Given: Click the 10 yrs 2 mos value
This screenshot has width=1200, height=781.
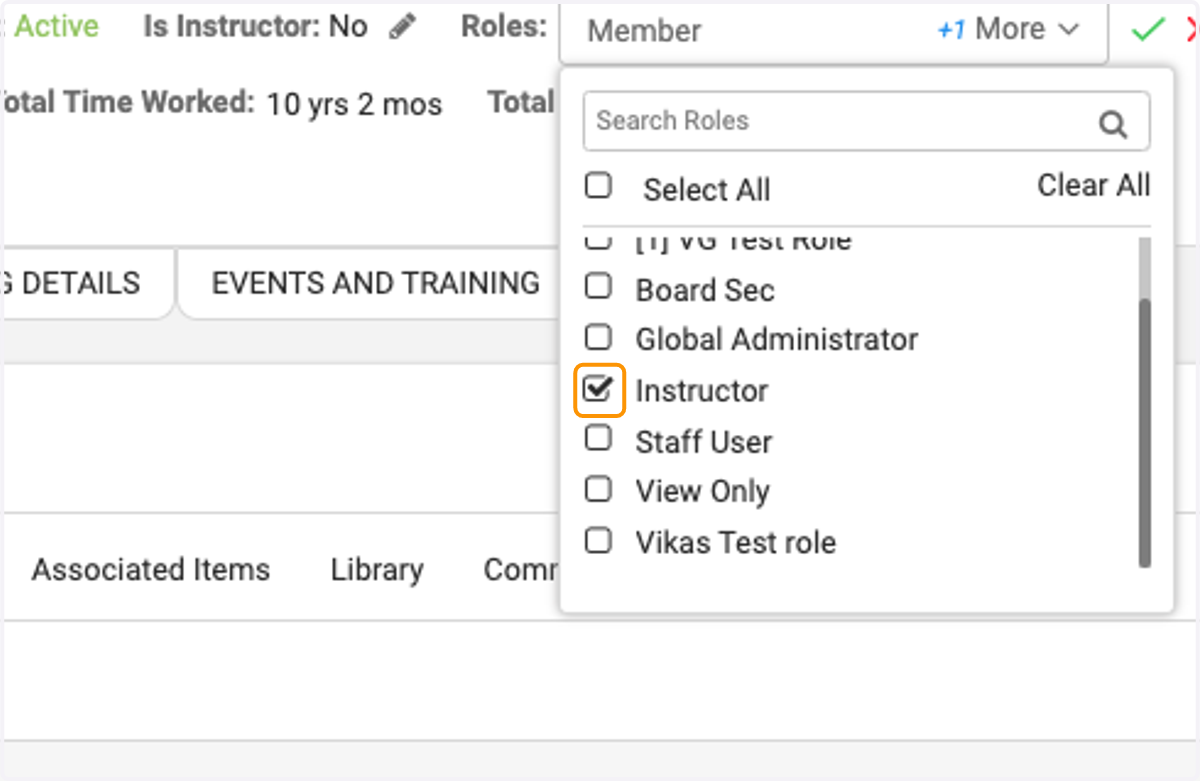Looking at the screenshot, I should click(354, 104).
